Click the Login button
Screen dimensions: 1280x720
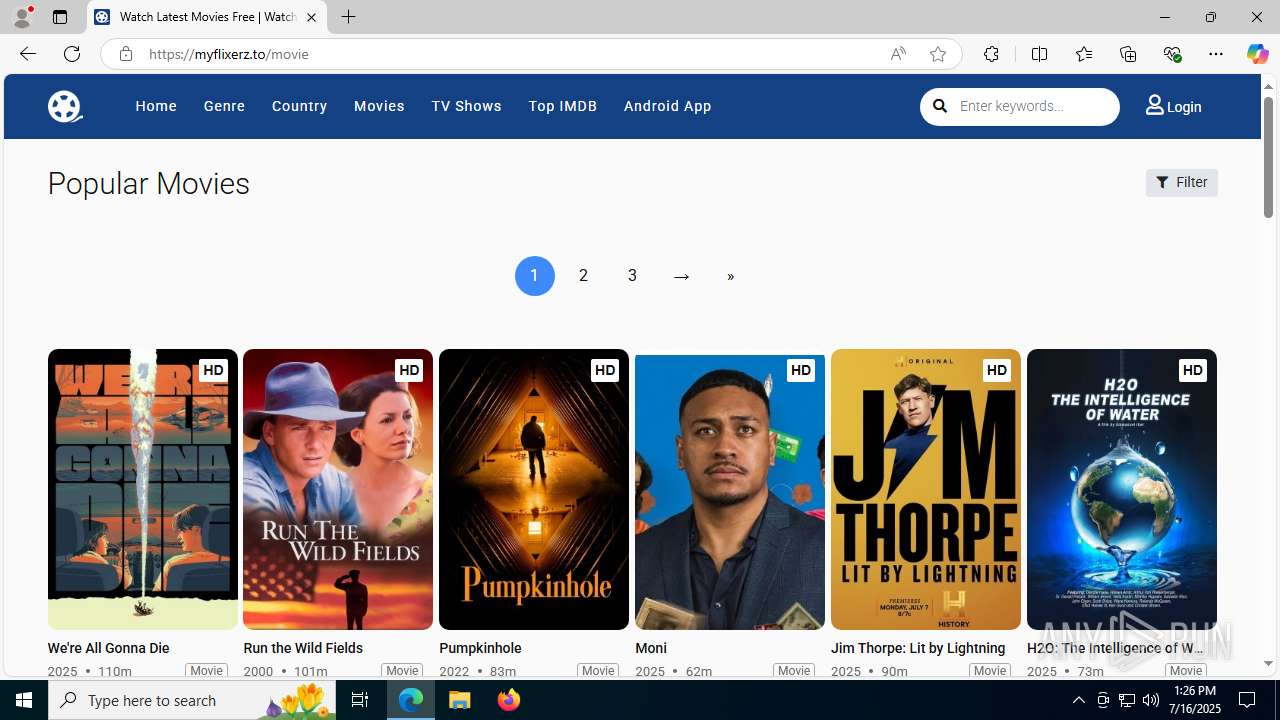click(1173, 106)
